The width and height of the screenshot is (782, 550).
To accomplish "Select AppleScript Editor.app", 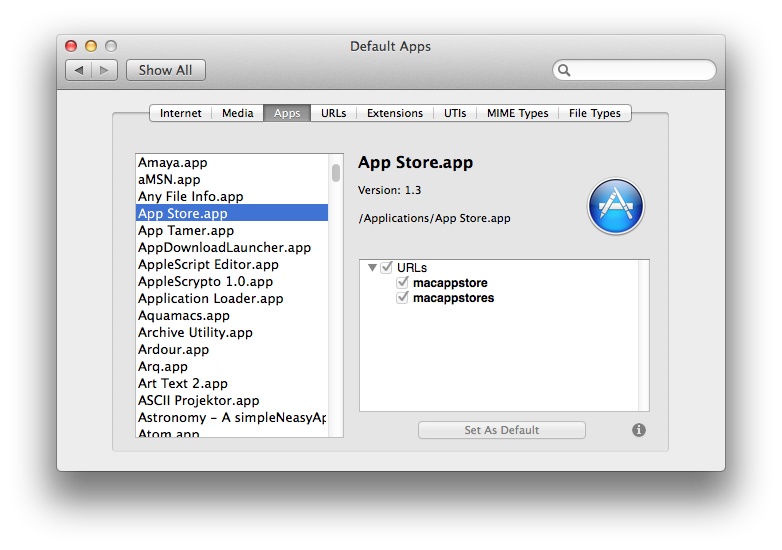I will 232,264.
